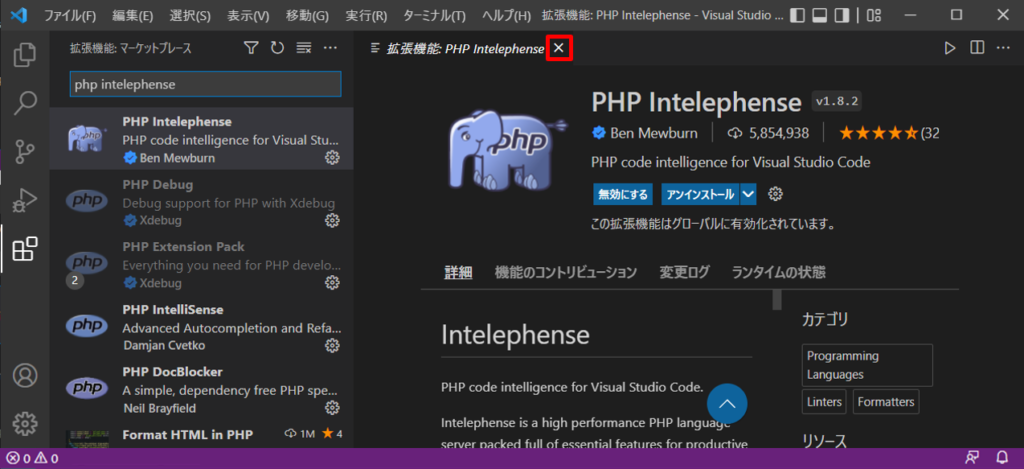Click the v1.8.2 version badge
The image size is (1024, 469).
tap(838, 102)
